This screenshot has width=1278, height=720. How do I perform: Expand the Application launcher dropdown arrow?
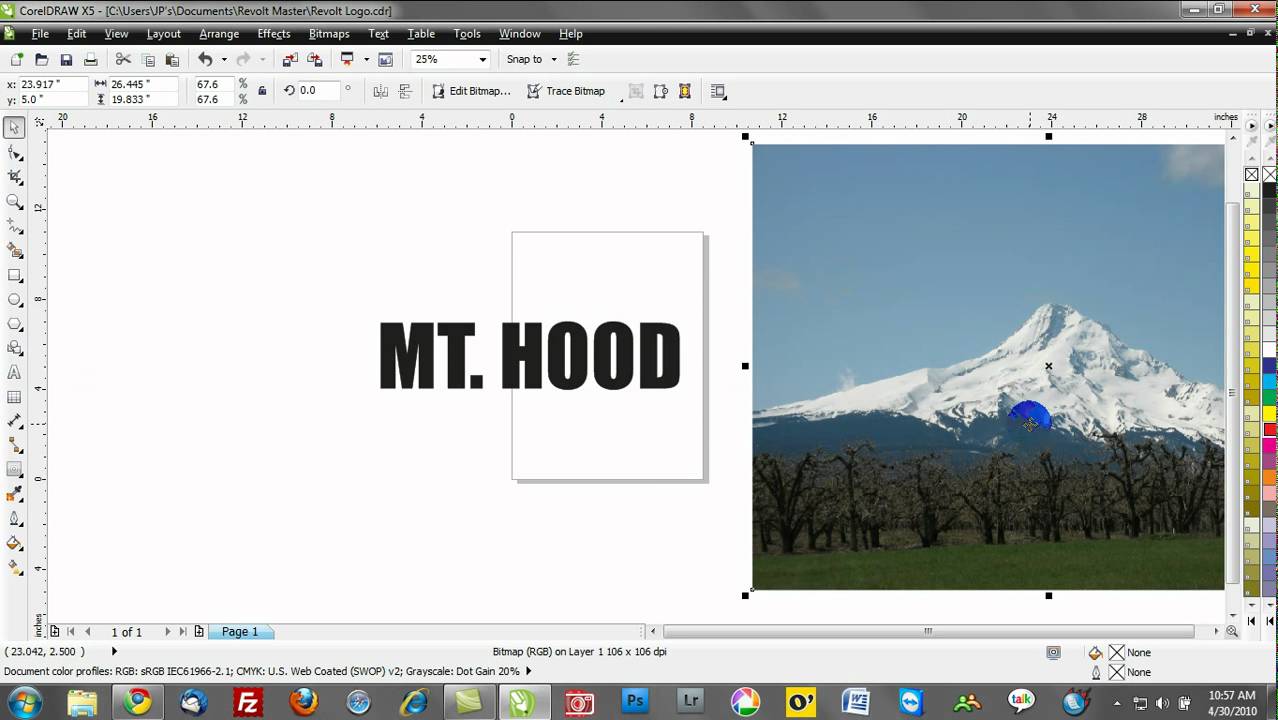(365, 59)
